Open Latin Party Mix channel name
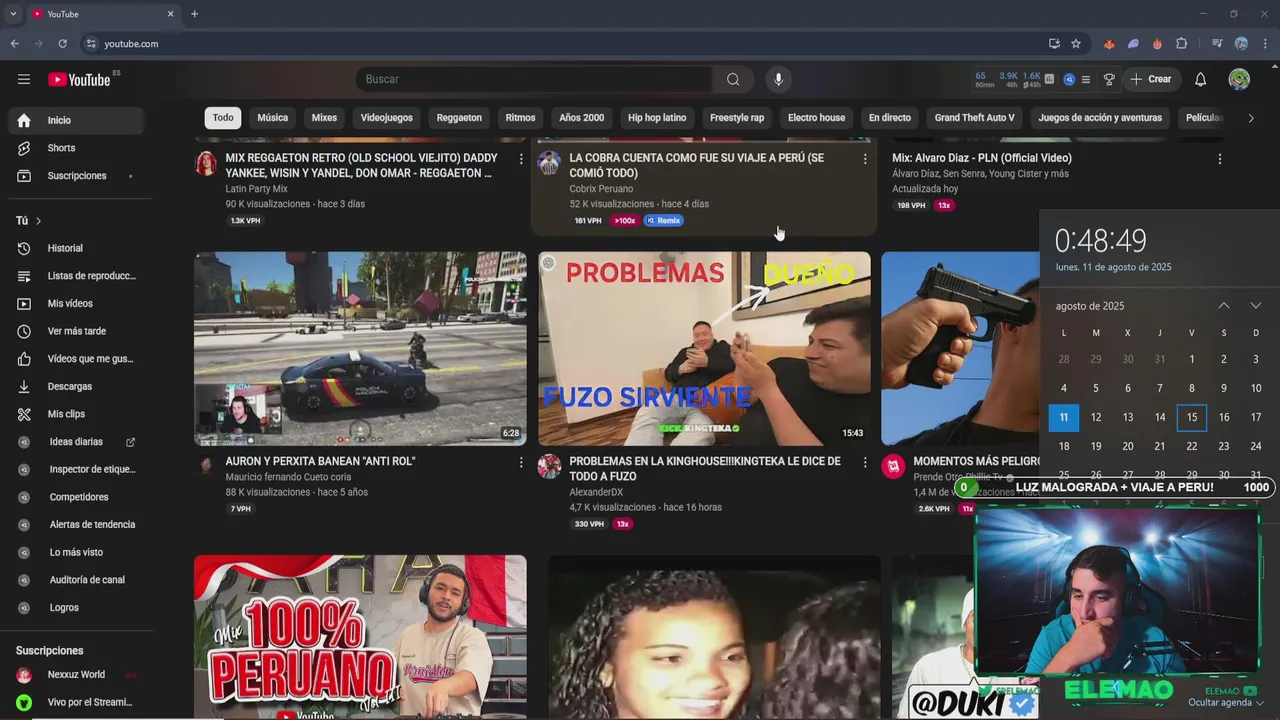This screenshot has width=1280, height=720. 256,189
